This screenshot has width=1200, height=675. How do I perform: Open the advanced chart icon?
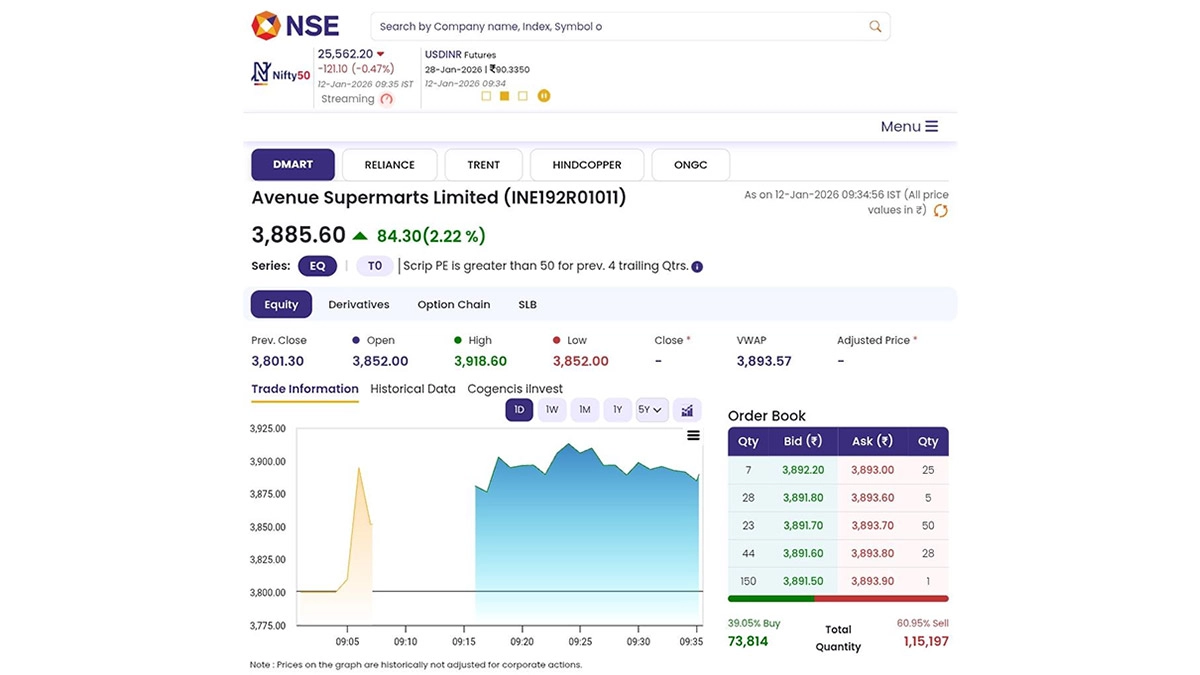pyautogui.click(x=687, y=410)
